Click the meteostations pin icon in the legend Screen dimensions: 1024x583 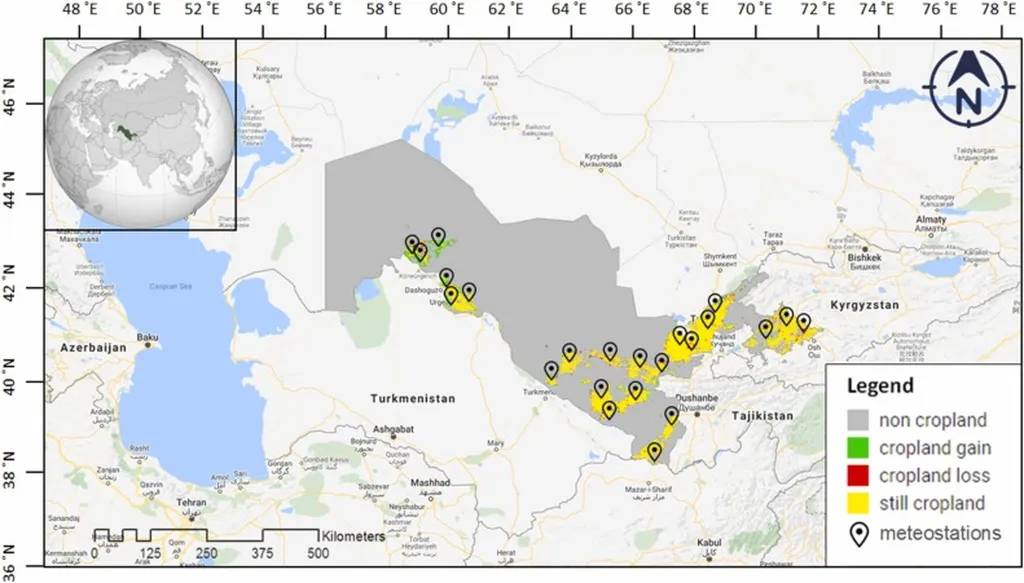857,534
